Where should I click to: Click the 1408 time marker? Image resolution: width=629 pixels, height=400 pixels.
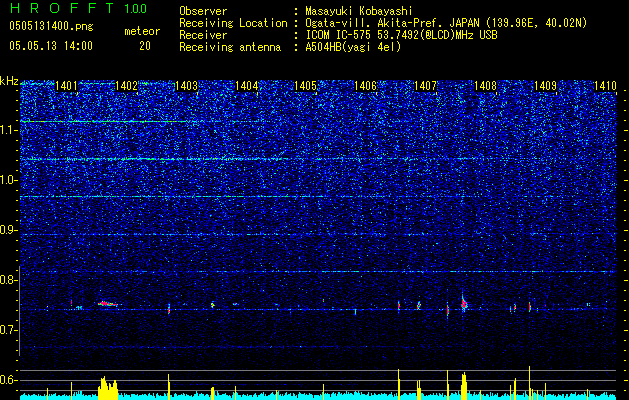coord(485,86)
